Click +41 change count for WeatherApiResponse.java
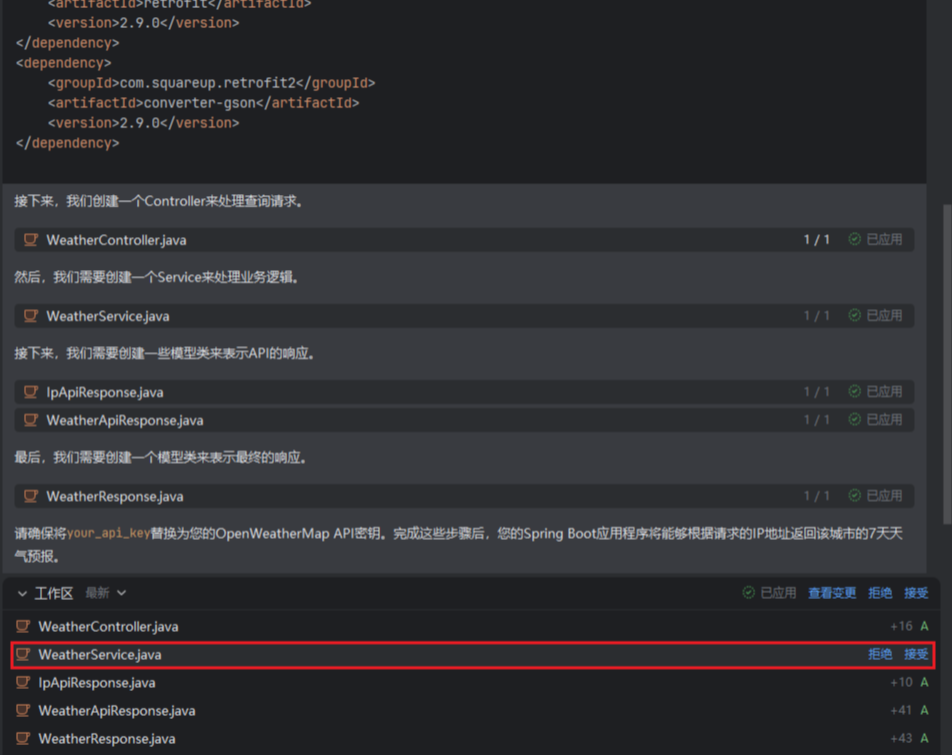Image resolution: width=952 pixels, height=755 pixels. (902, 711)
